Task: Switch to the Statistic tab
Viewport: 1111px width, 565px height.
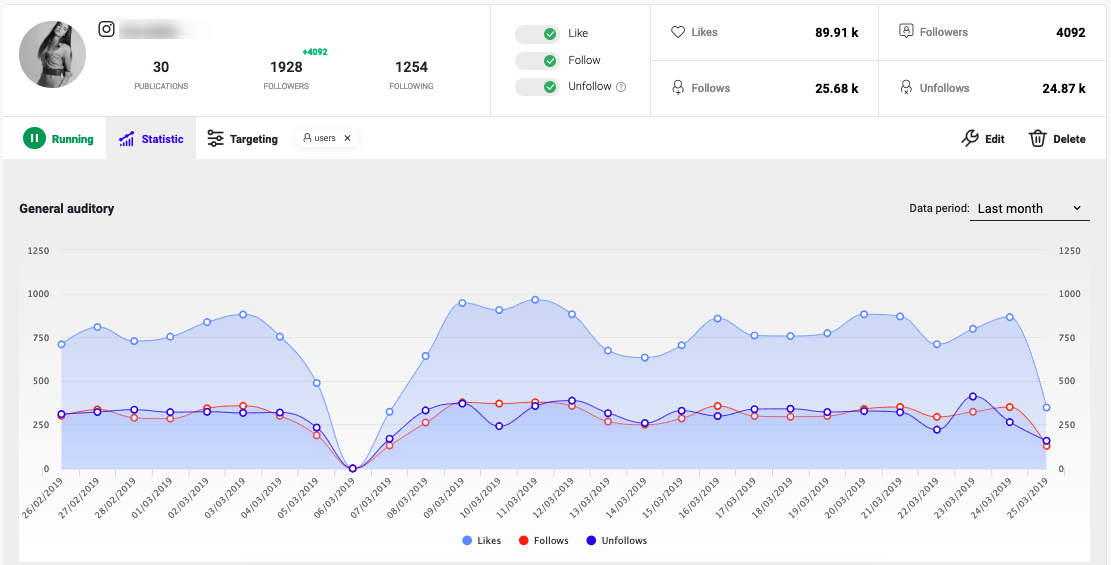Action: [151, 139]
